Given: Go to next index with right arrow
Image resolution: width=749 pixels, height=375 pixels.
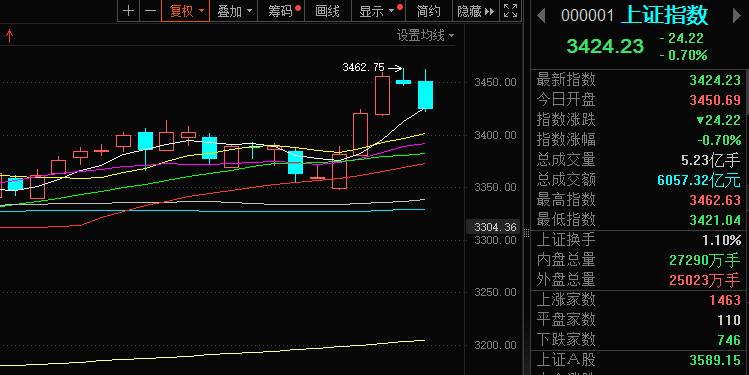Looking at the screenshot, I should pos(736,16).
